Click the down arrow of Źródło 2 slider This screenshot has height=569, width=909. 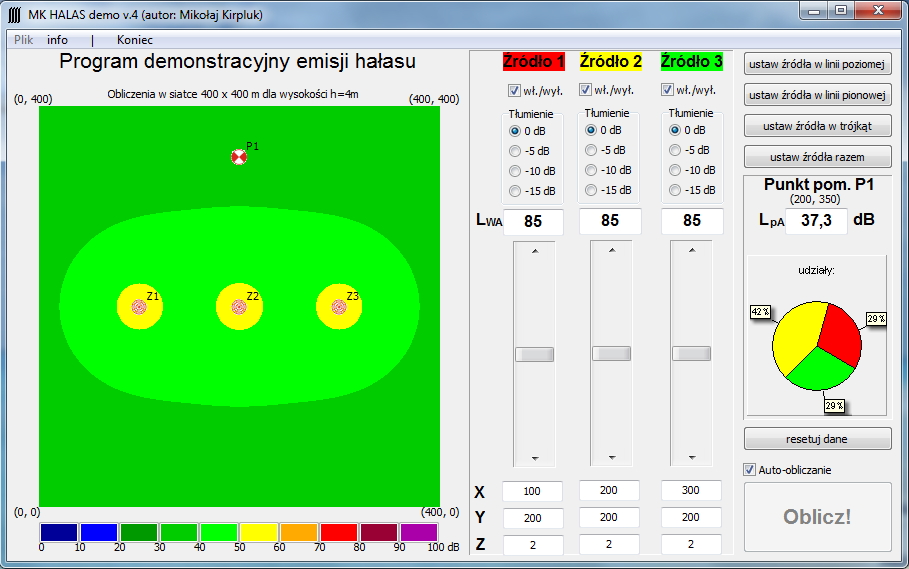611,458
